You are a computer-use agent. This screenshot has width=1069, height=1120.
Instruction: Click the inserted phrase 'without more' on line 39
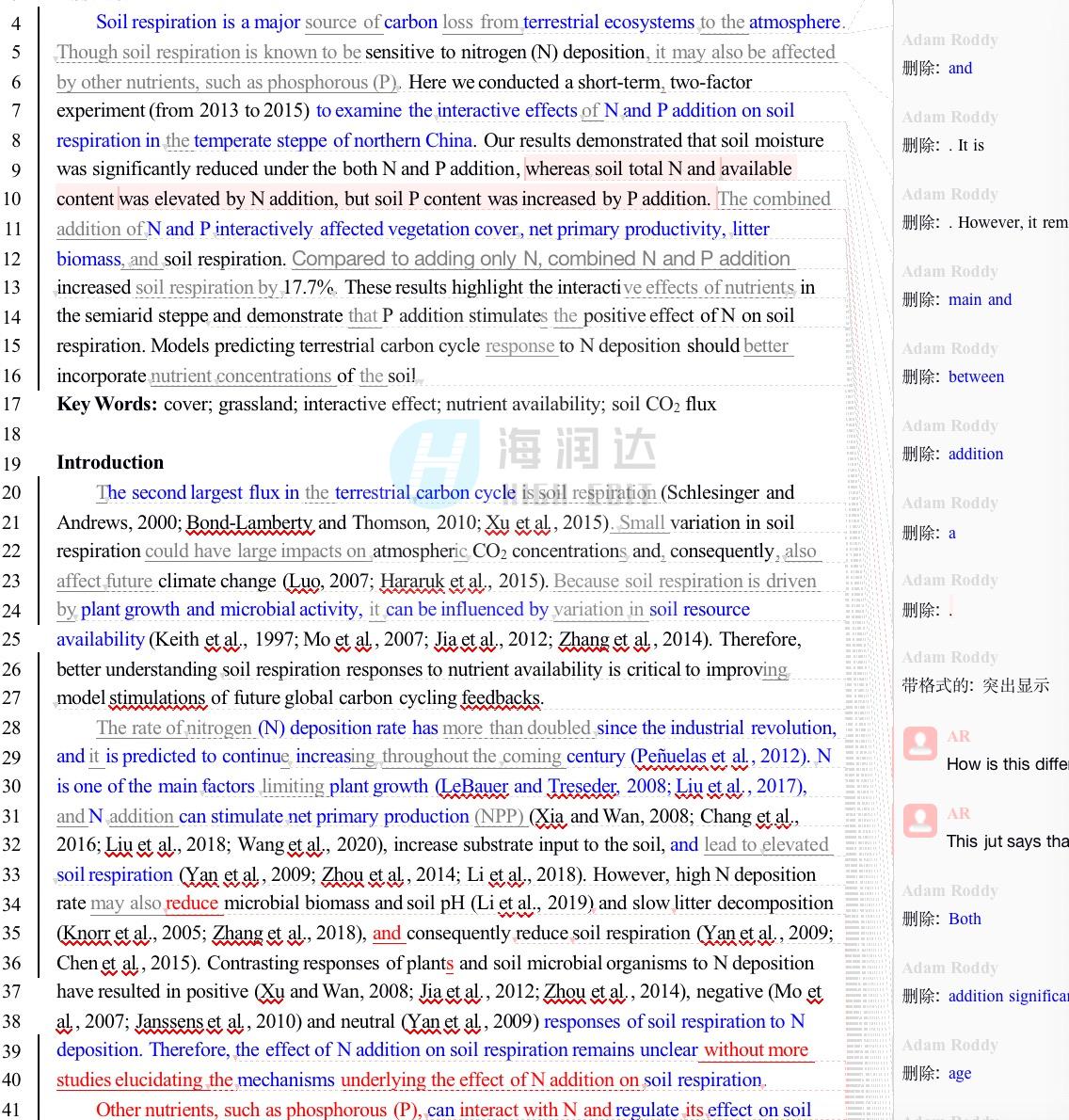coord(757,1050)
